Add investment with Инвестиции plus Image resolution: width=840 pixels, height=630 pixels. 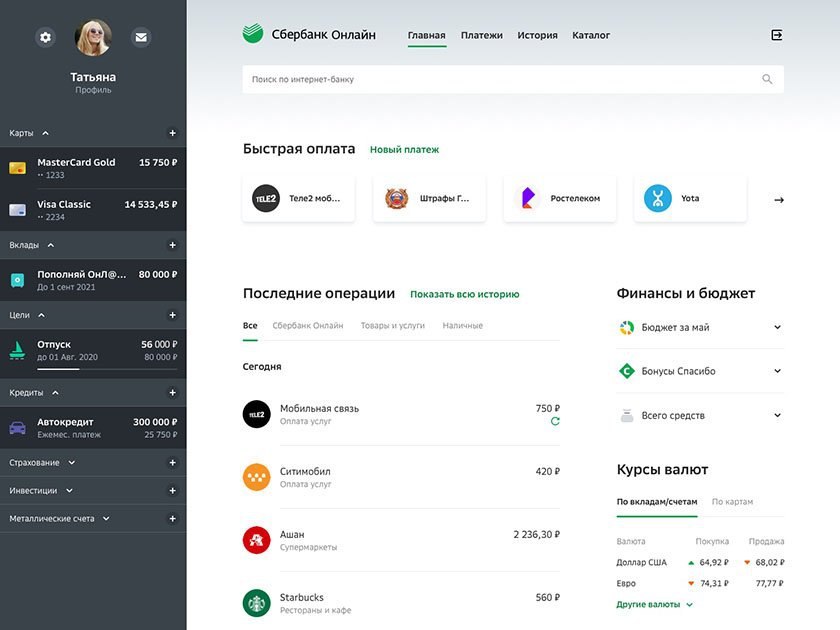[172, 491]
